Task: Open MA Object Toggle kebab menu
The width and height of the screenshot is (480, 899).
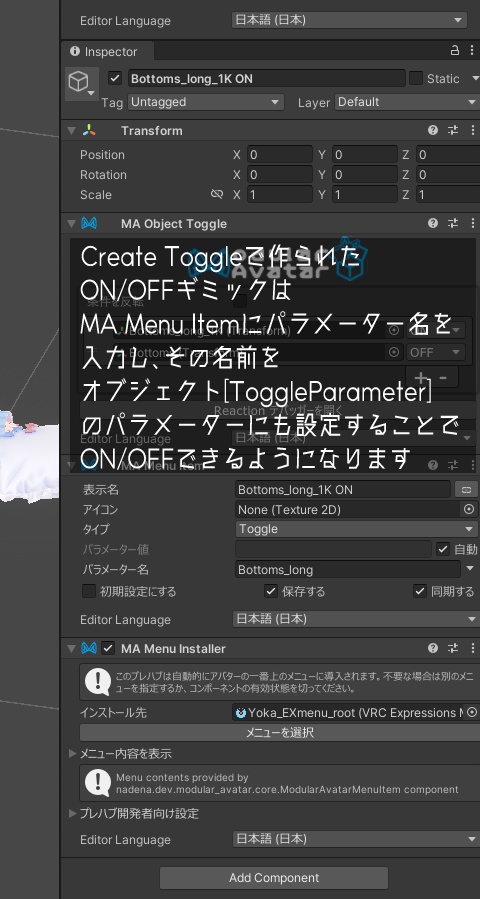Action: point(472,224)
